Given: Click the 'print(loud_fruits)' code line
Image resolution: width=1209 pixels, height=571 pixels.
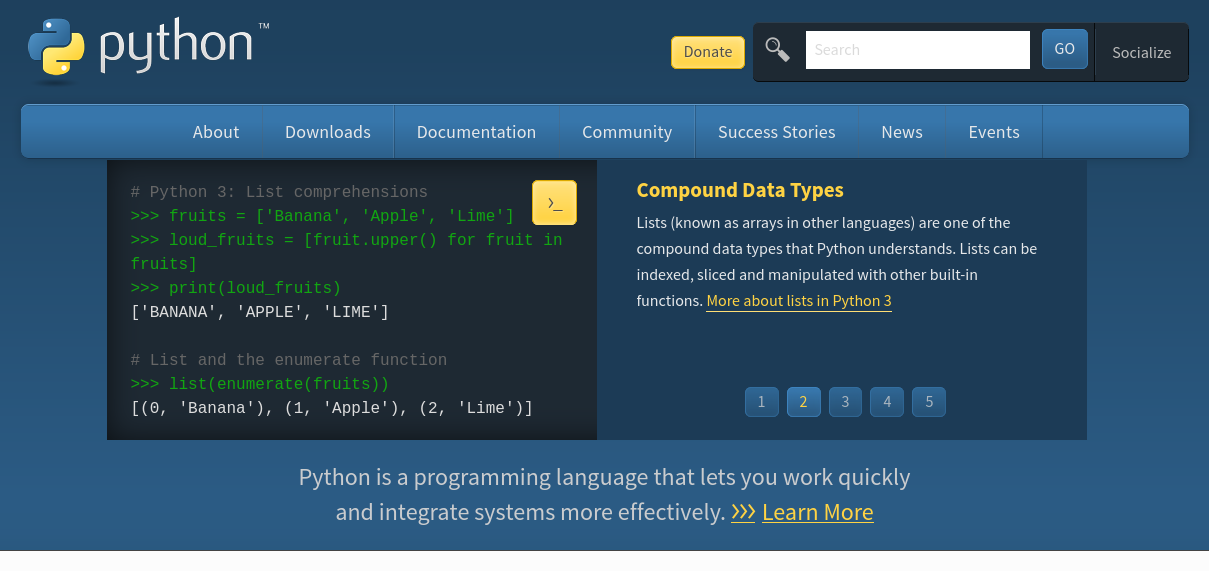Looking at the screenshot, I should [236, 288].
